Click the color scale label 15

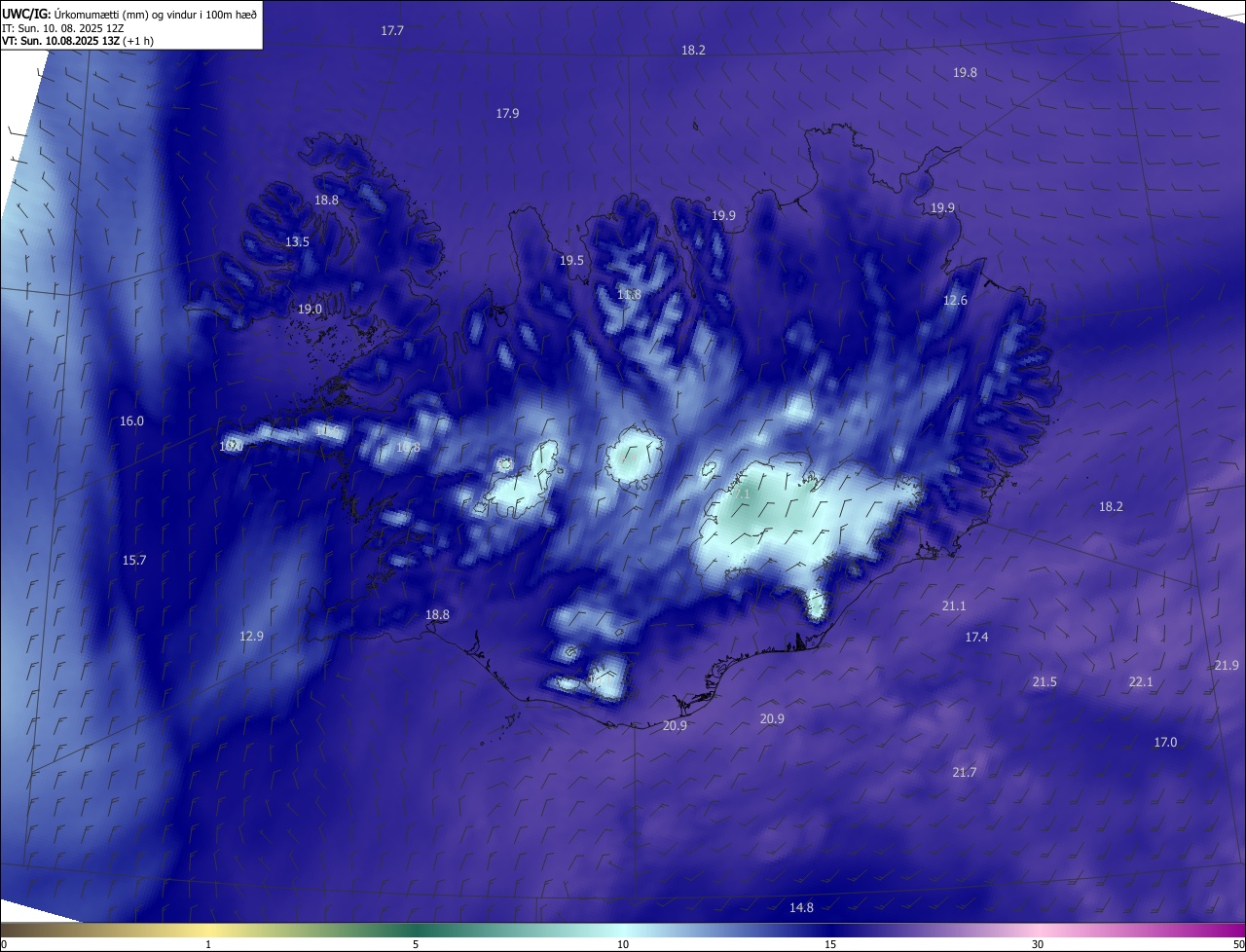pyautogui.click(x=830, y=945)
